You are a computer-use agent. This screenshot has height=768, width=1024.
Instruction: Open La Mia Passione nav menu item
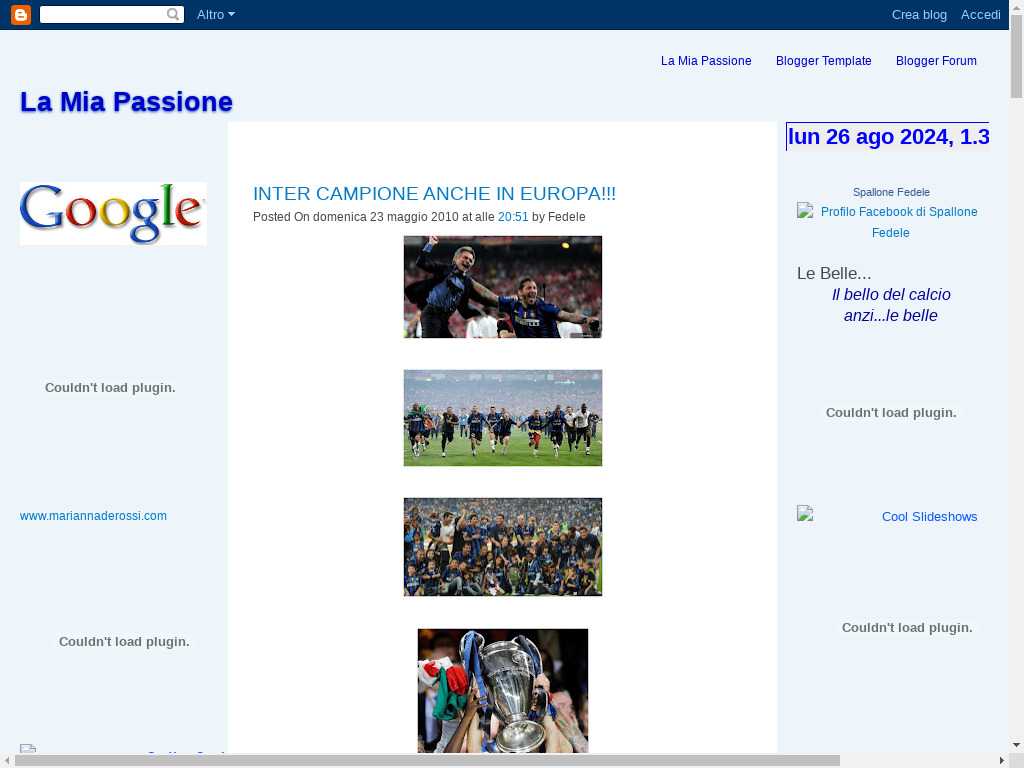pos(706,61)
